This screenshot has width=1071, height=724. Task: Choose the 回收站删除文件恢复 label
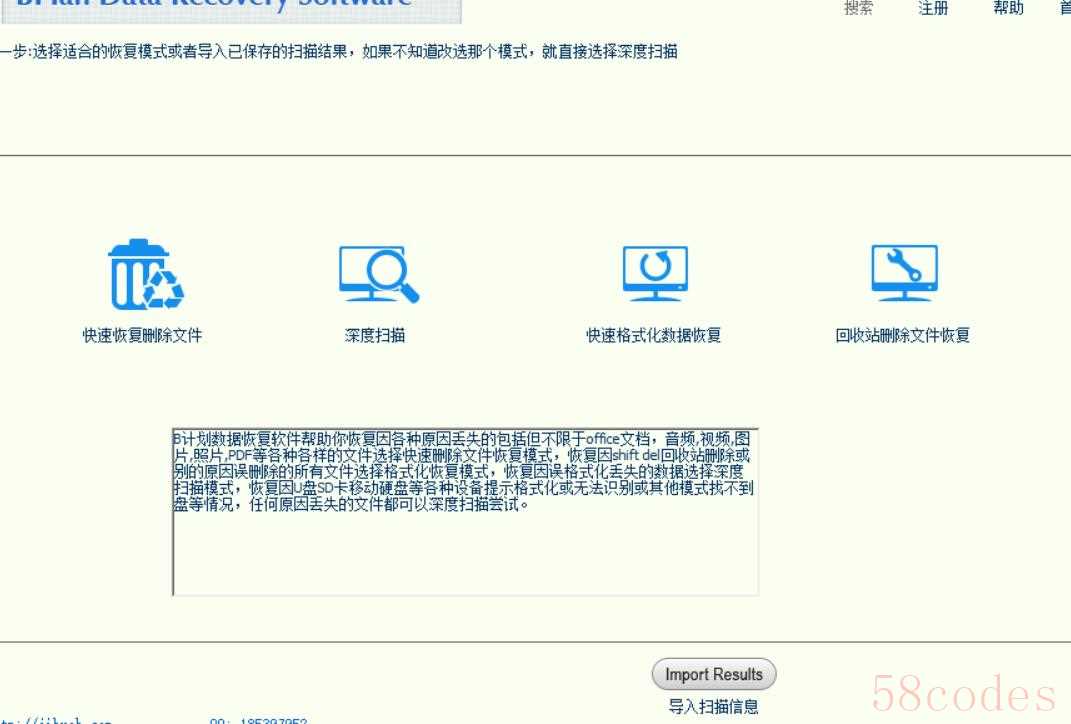(902, 336)
